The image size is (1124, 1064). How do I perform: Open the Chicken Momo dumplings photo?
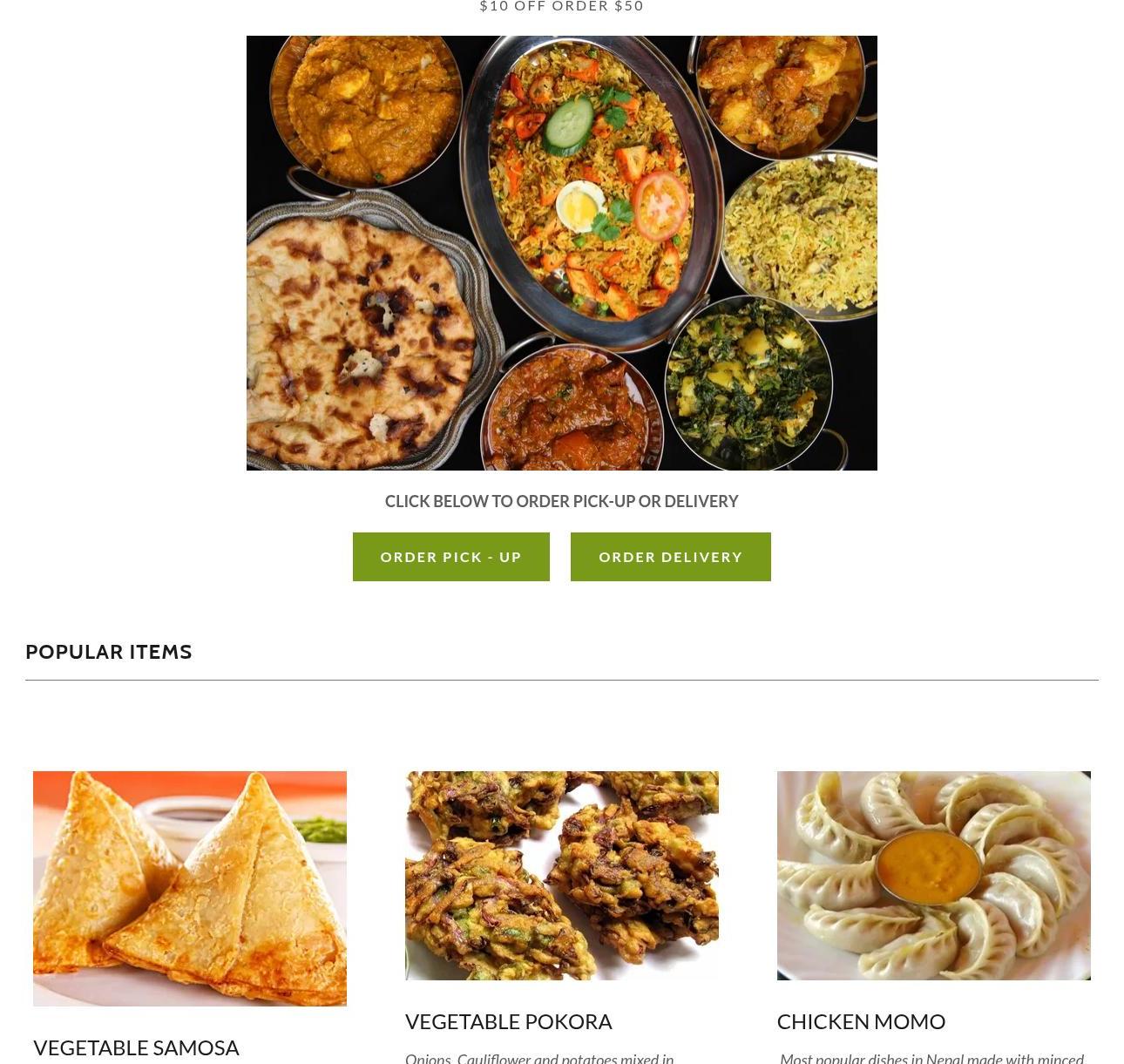coord(934,876)
